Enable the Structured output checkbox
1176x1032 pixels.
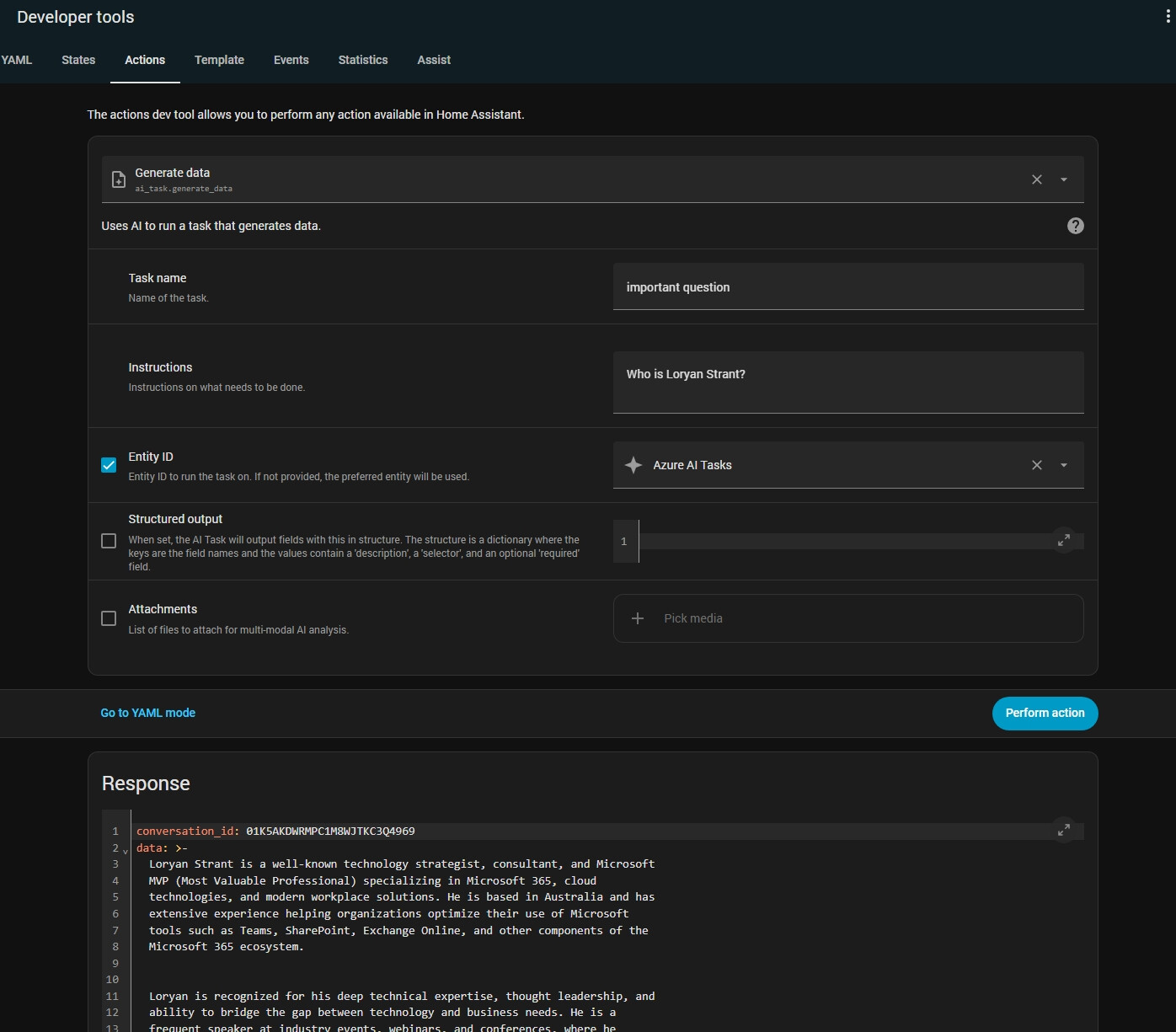coord(109,541)
